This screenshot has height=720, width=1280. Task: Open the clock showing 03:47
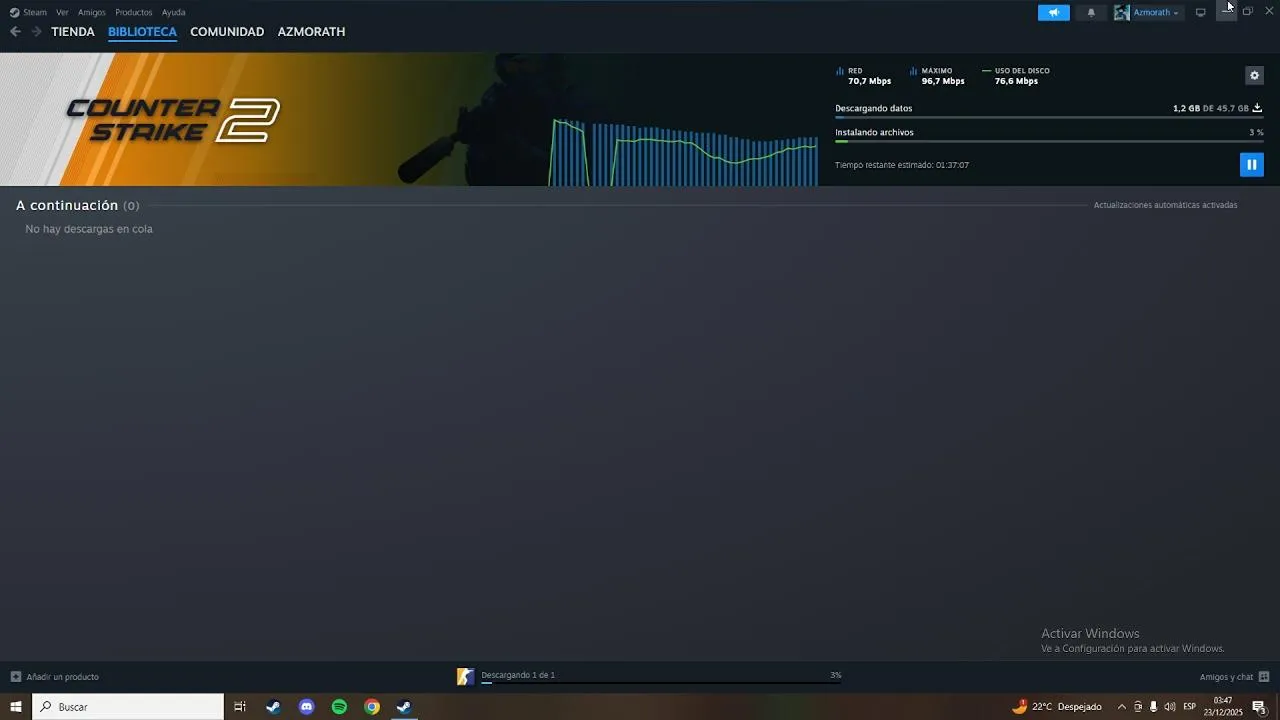(x=1223, y=707)
